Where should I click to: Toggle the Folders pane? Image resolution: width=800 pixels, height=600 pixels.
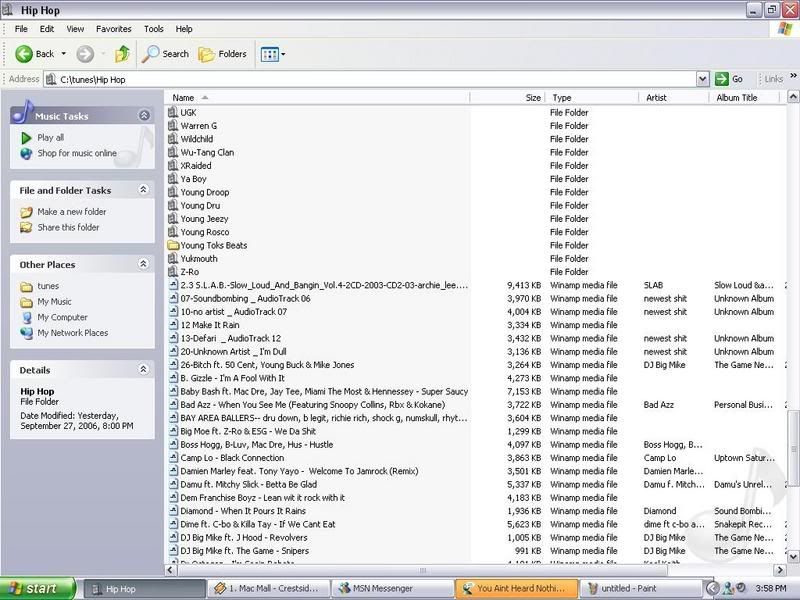[222, 54]
